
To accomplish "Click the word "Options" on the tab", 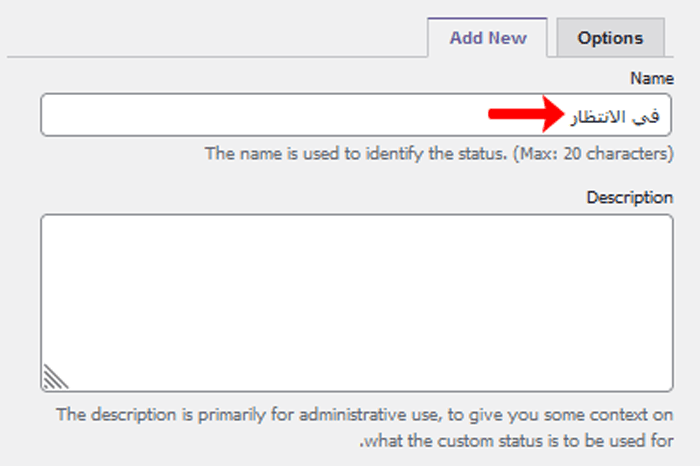I will (610, 38).
